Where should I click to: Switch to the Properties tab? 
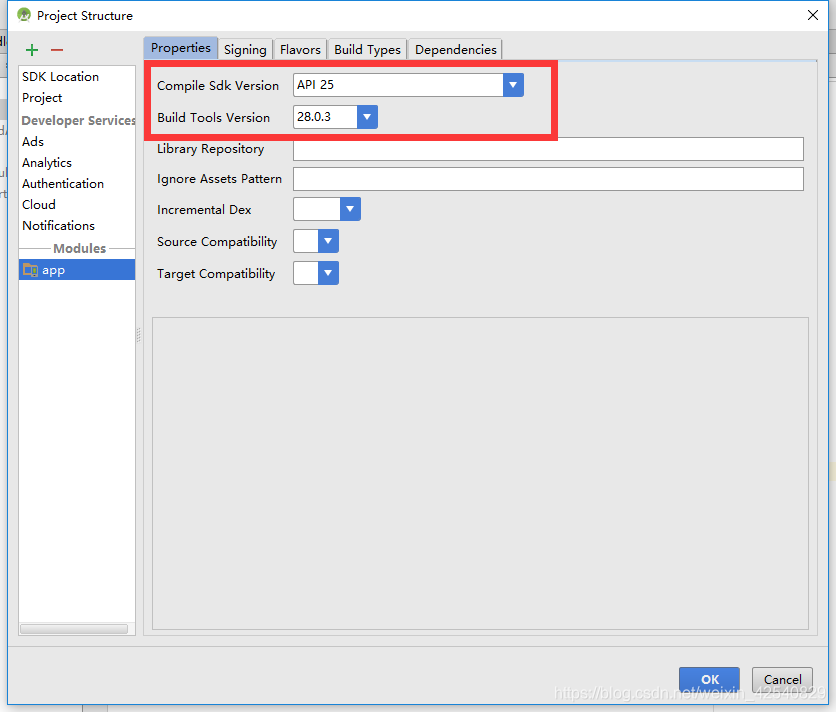pos(181,48)
